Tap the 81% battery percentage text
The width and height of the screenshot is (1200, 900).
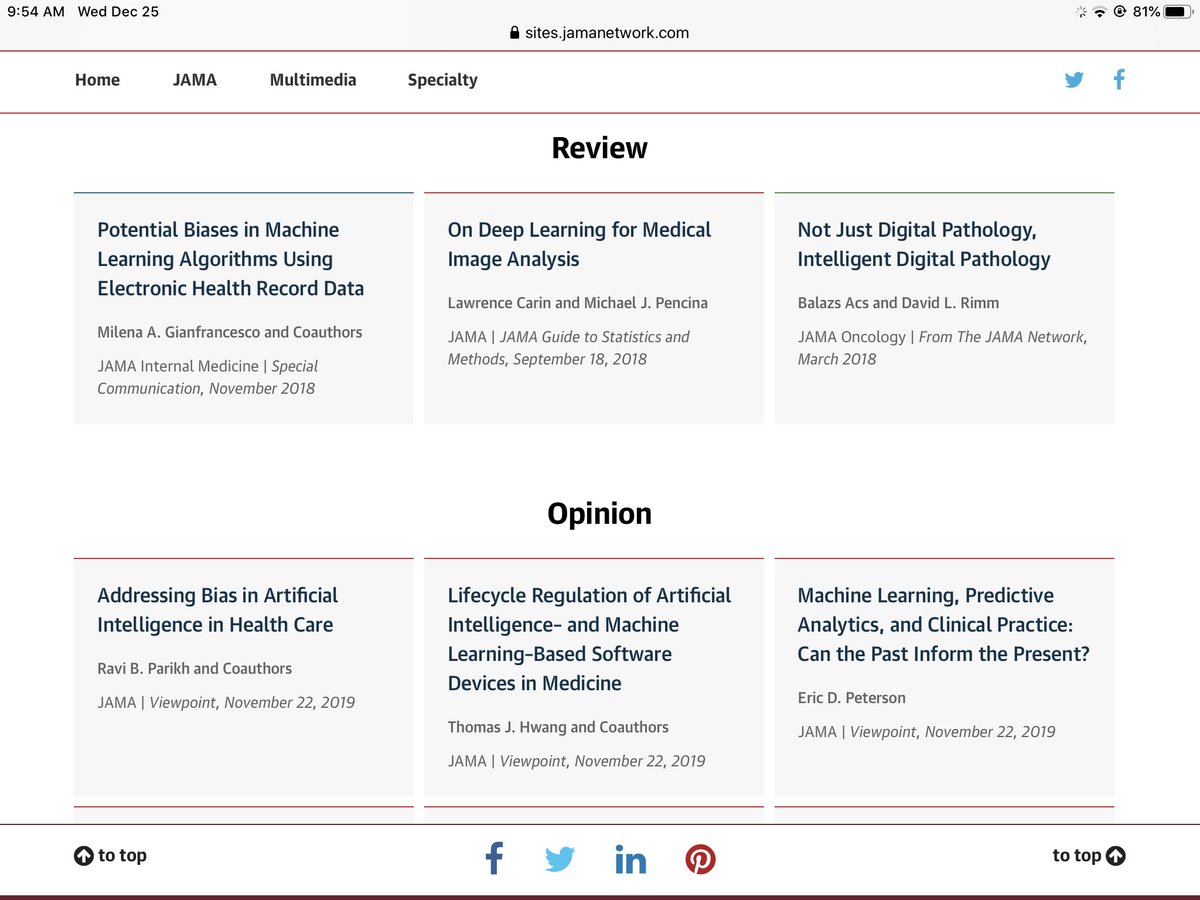pyautogui.click(x=1146, y=12)
